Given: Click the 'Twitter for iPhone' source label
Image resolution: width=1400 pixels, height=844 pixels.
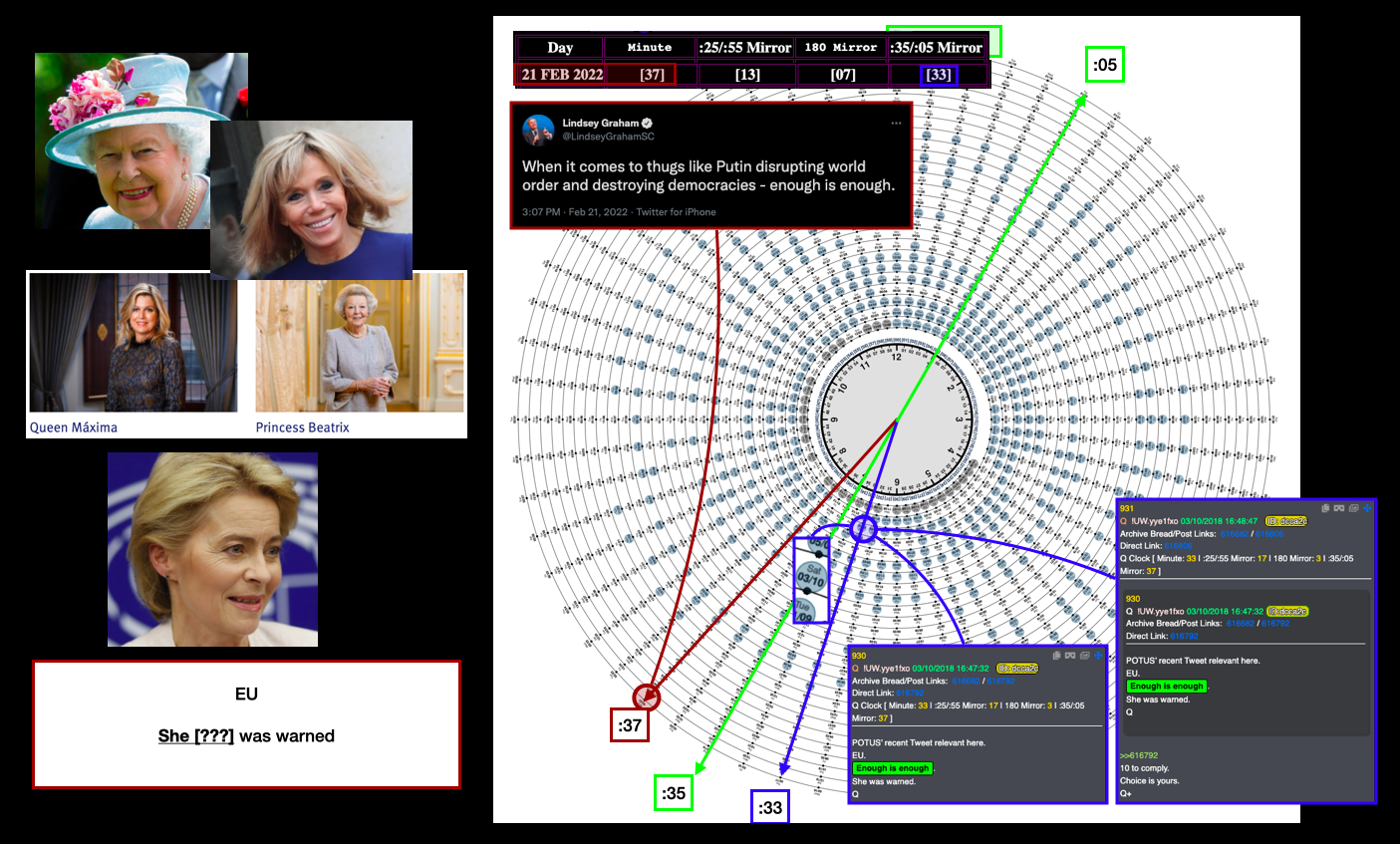Looking at the screenshot, I should tap(676, 212).
